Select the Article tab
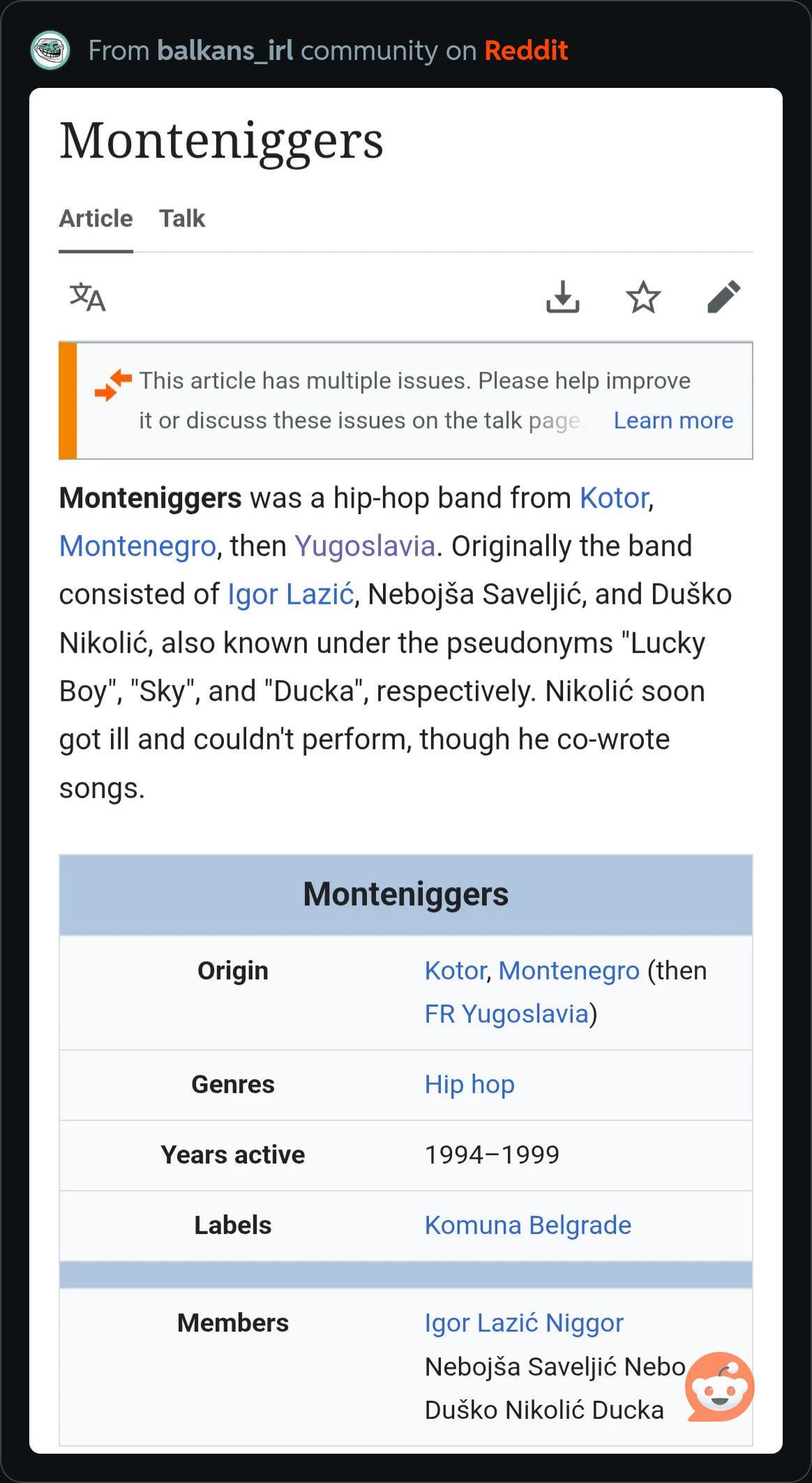812x1483 pixels. [x=96, y=219]
